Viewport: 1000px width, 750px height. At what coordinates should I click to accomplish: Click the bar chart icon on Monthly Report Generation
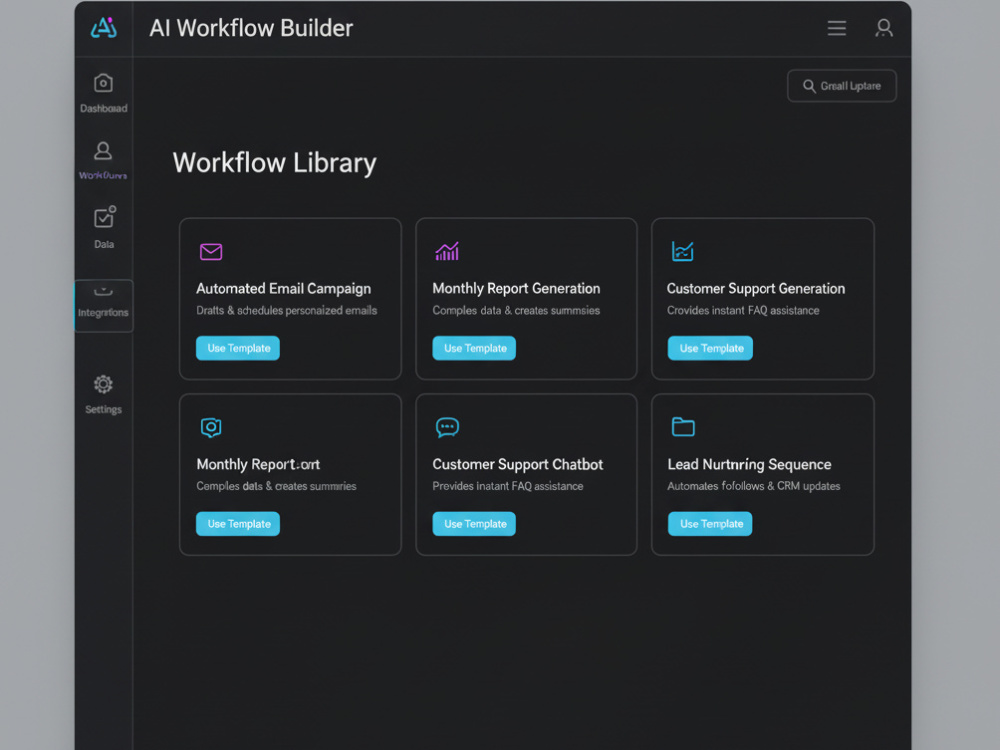pos(447,251)
